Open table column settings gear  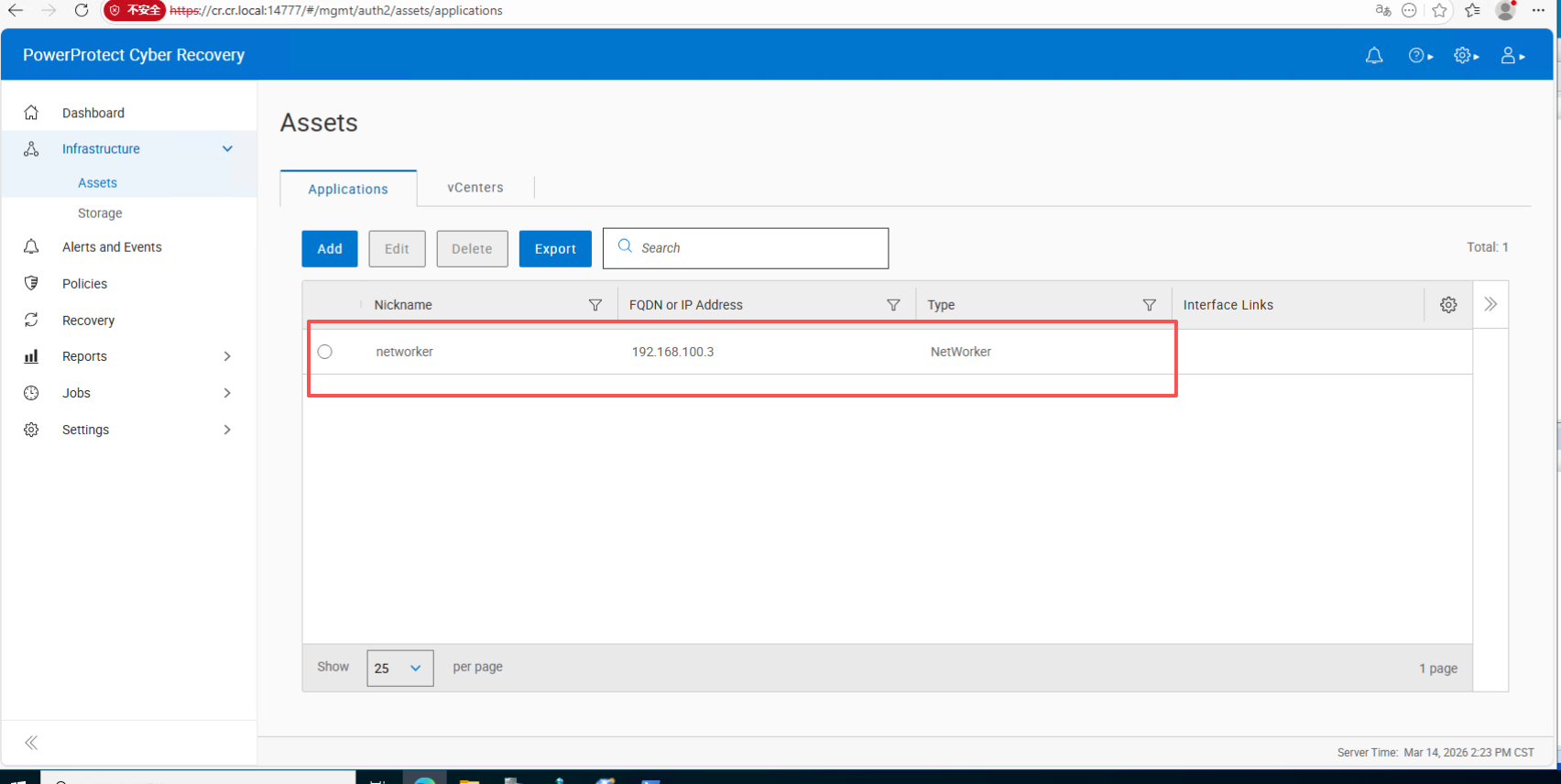click(x=1448, y=305)
